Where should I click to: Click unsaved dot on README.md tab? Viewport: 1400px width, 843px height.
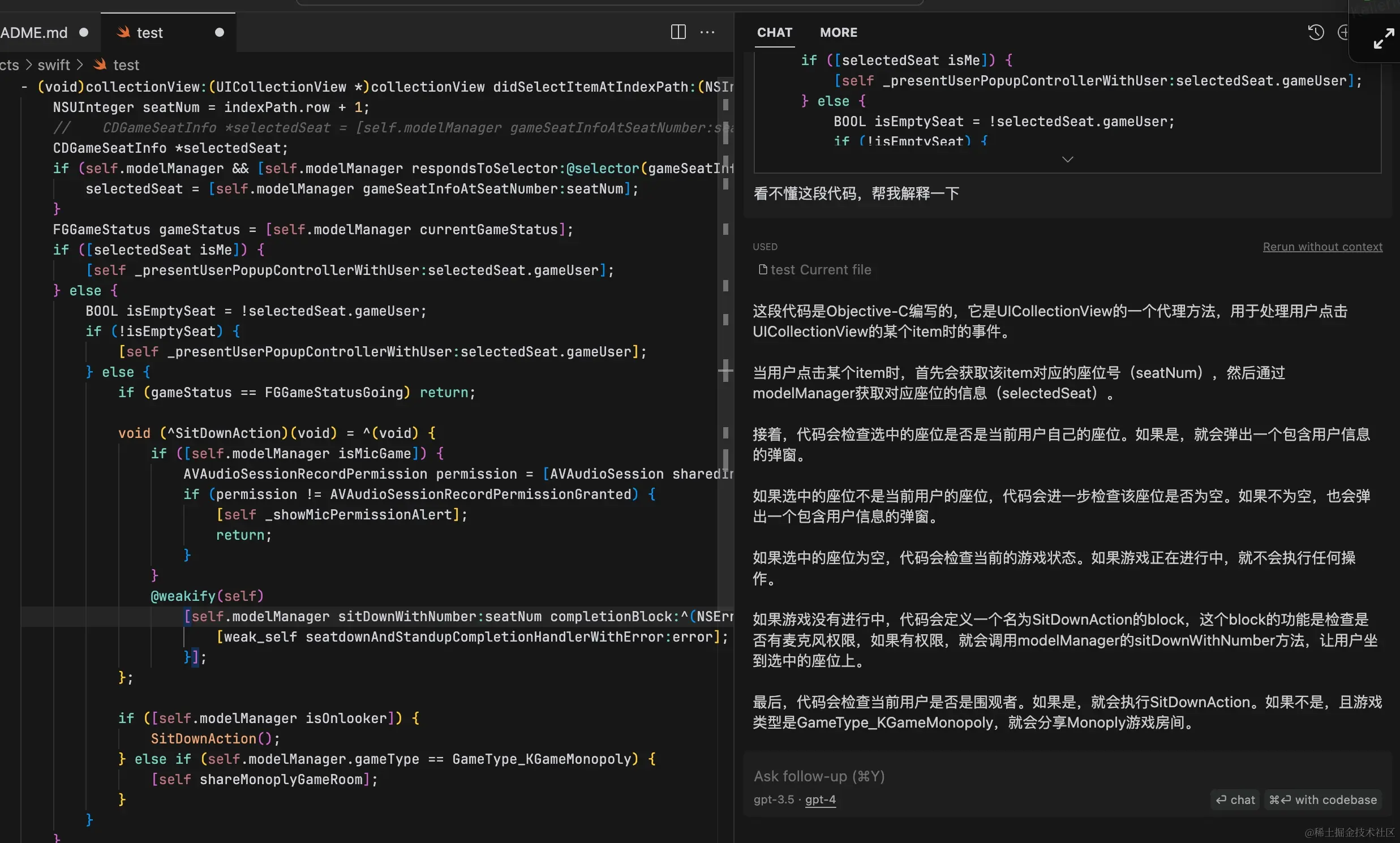(84, 32)
